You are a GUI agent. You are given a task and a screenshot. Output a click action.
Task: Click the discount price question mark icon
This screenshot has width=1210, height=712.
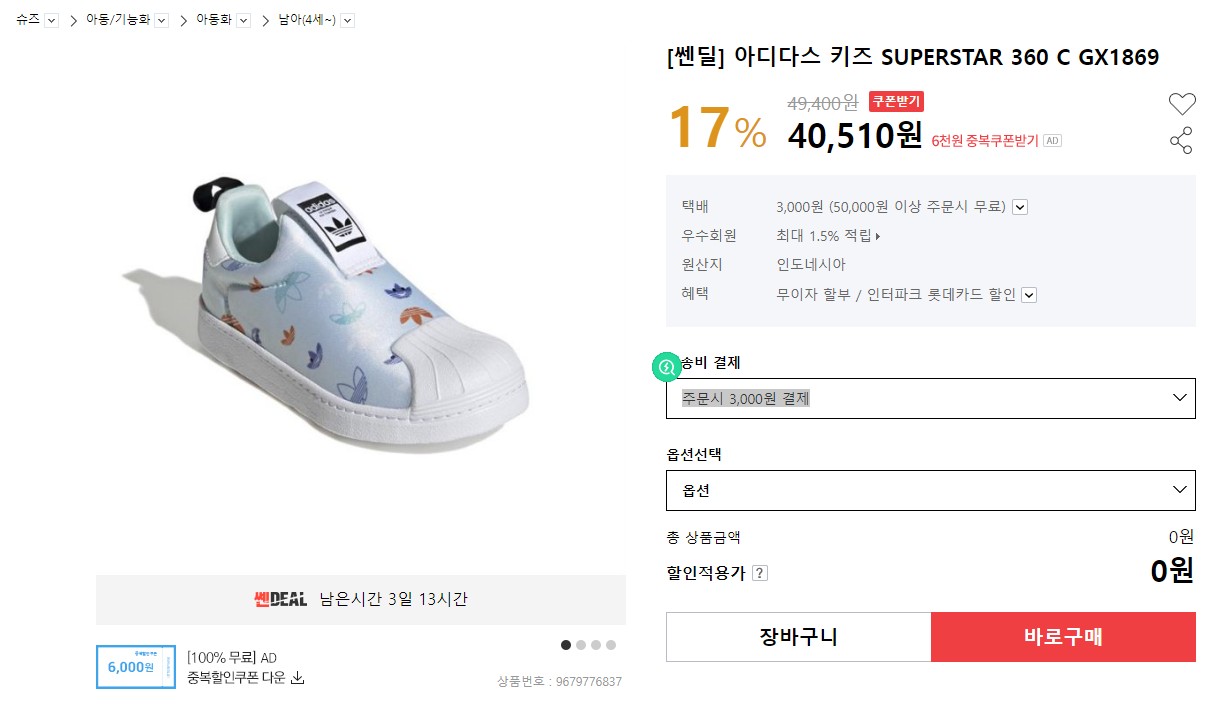pyautogui.click(x=760, y=573)
